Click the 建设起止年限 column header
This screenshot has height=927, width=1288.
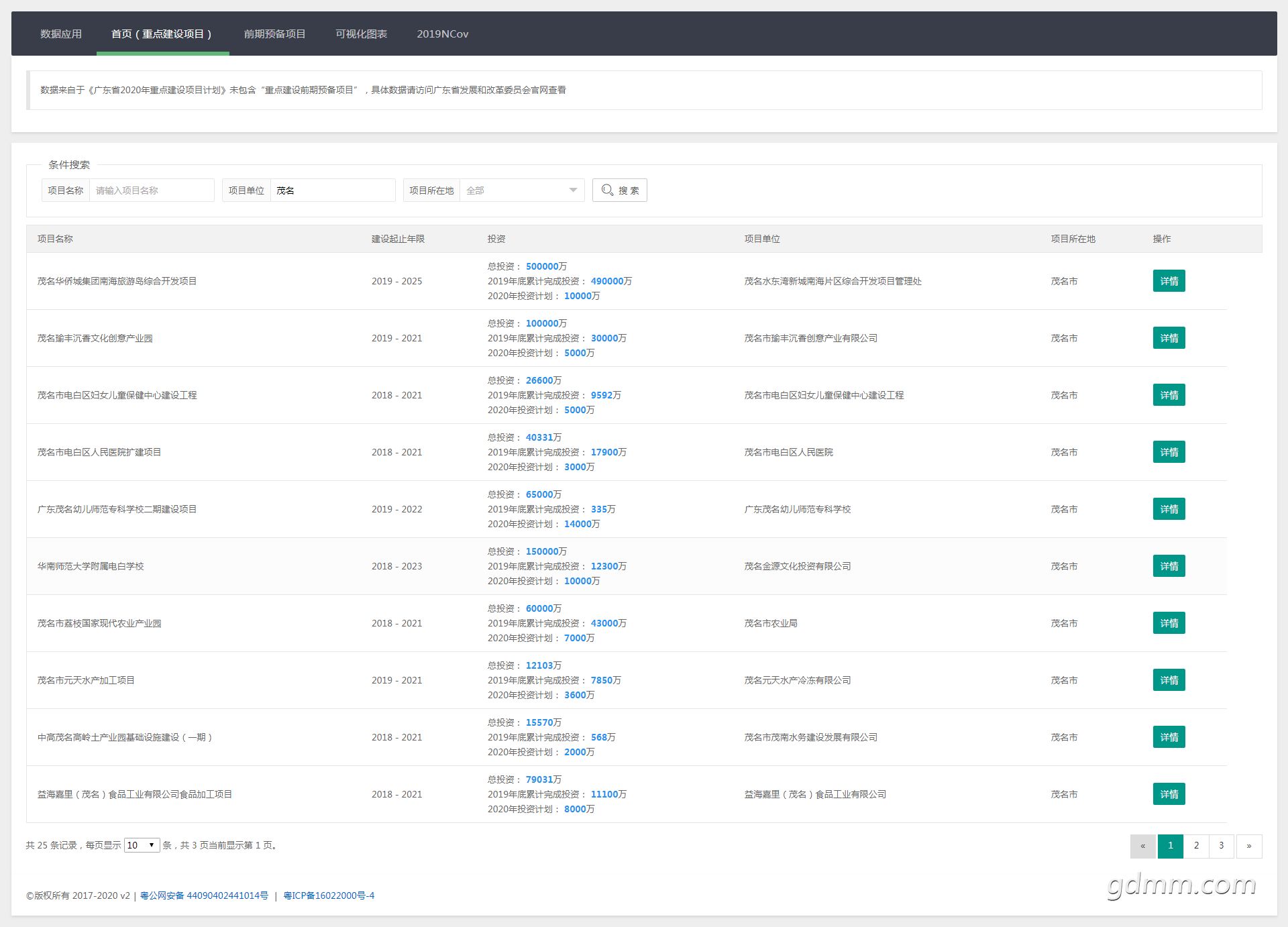pyautogui.click(x=398, y=239)
